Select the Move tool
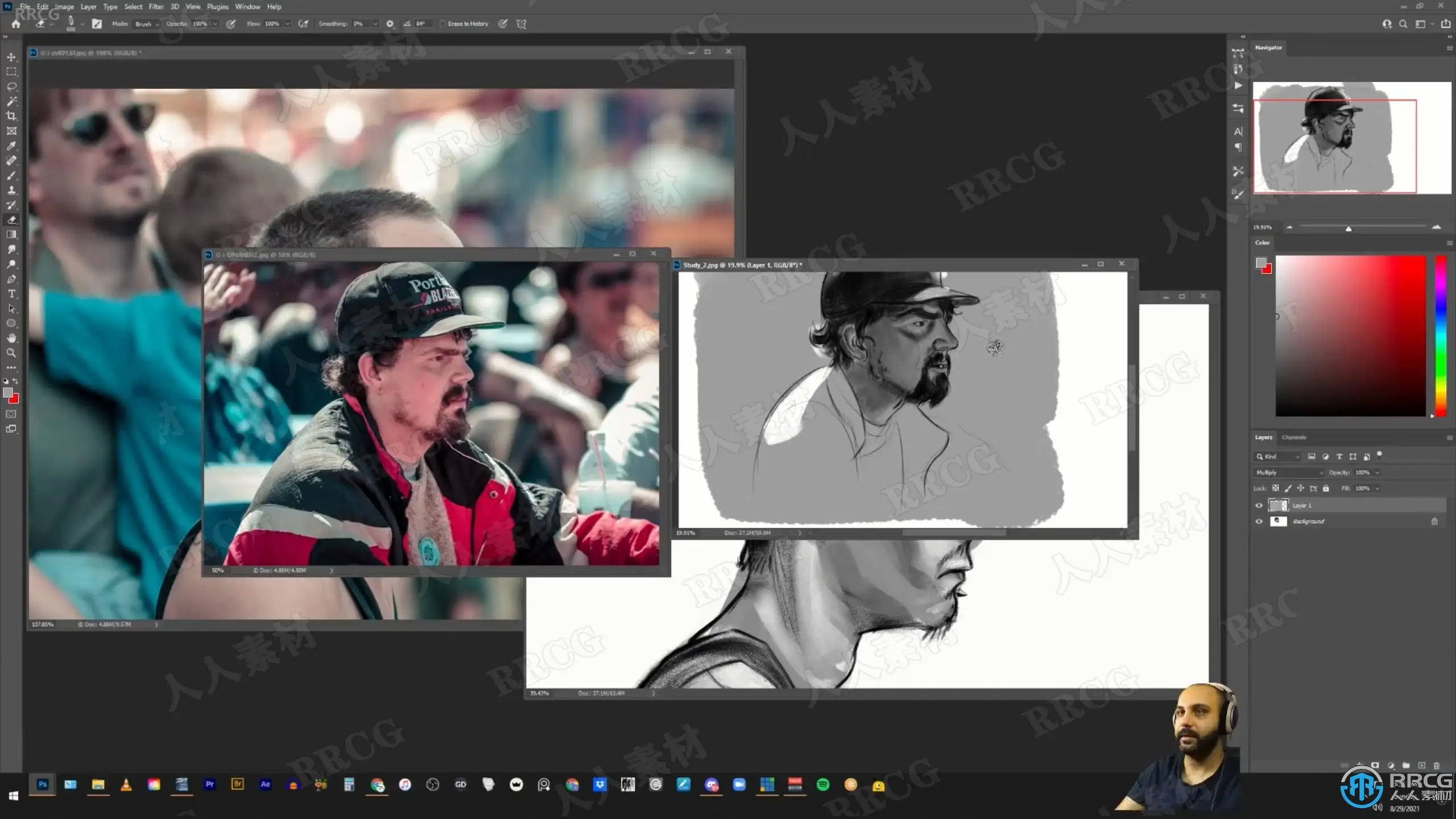 pyautogui.click(x=11, y=57)
